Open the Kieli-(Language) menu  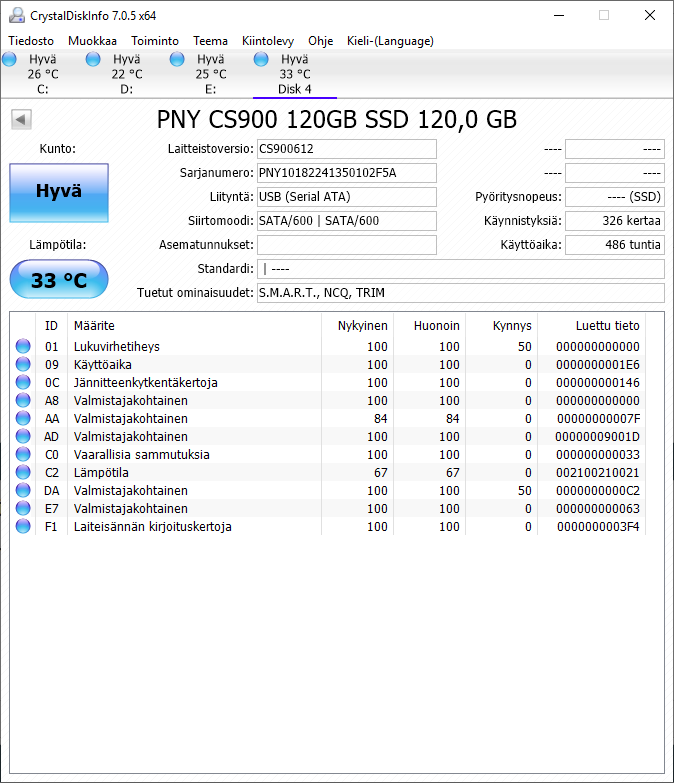[x=390, y=41]
